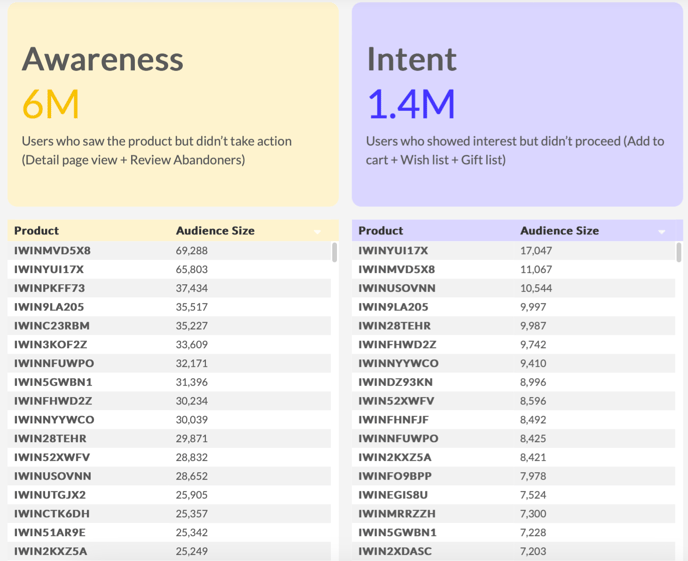Image resolution: width=688 pixels, height=561 pixels.
Task: Click product IWINUSOVNN in Intent list
Action: [397, 288]
